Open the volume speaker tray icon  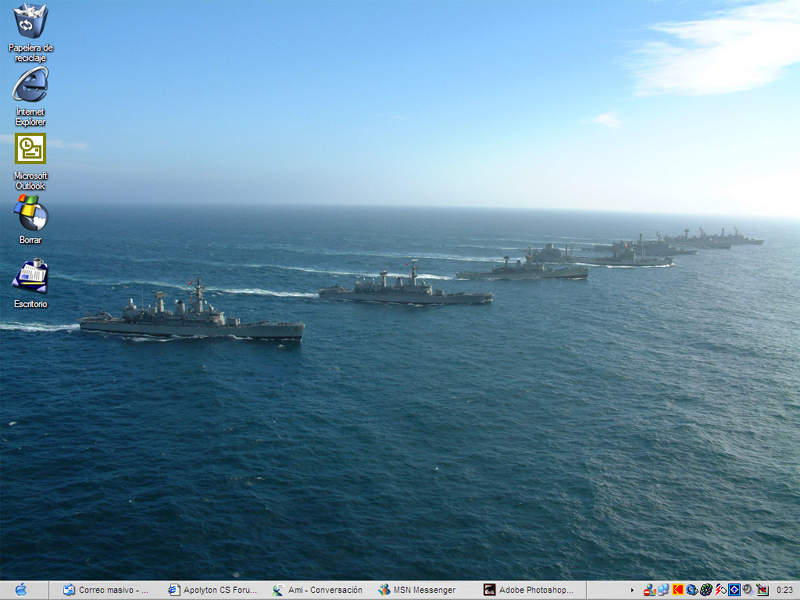point(748,590)
